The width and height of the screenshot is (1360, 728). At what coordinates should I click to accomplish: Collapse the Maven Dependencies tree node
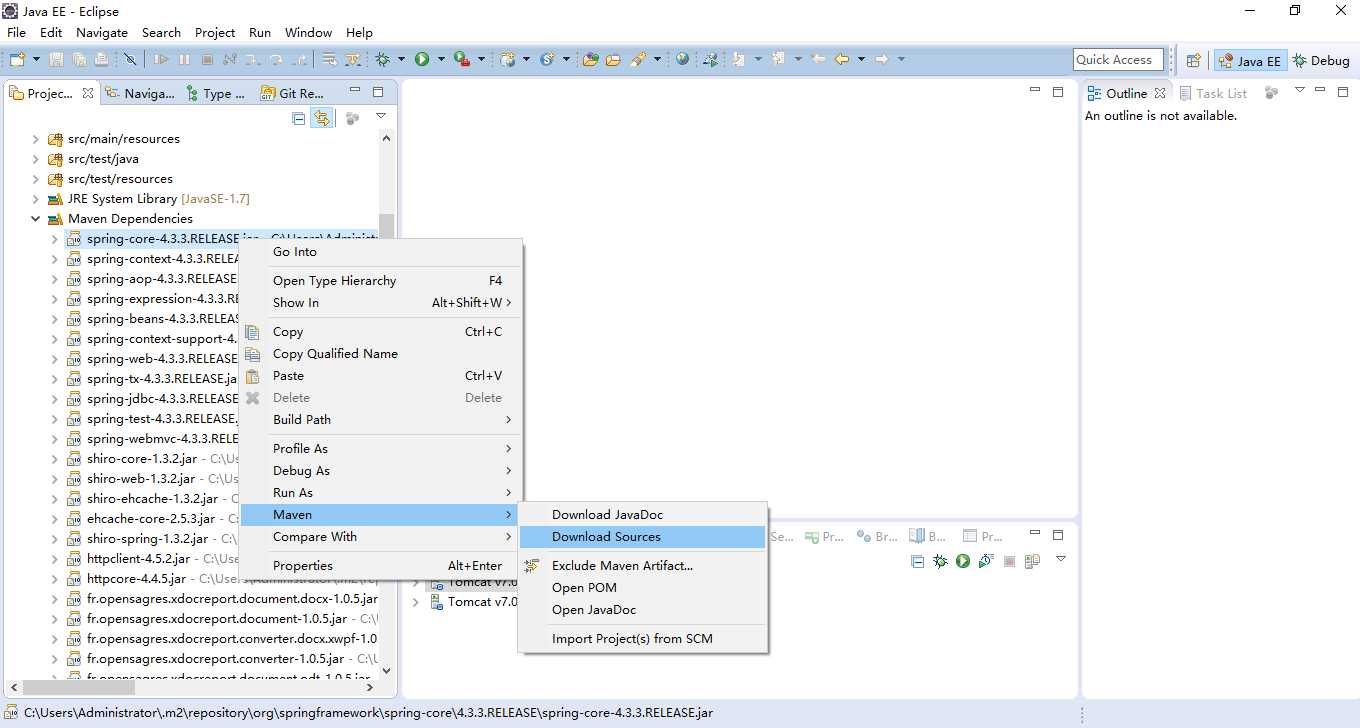[36, 219]
